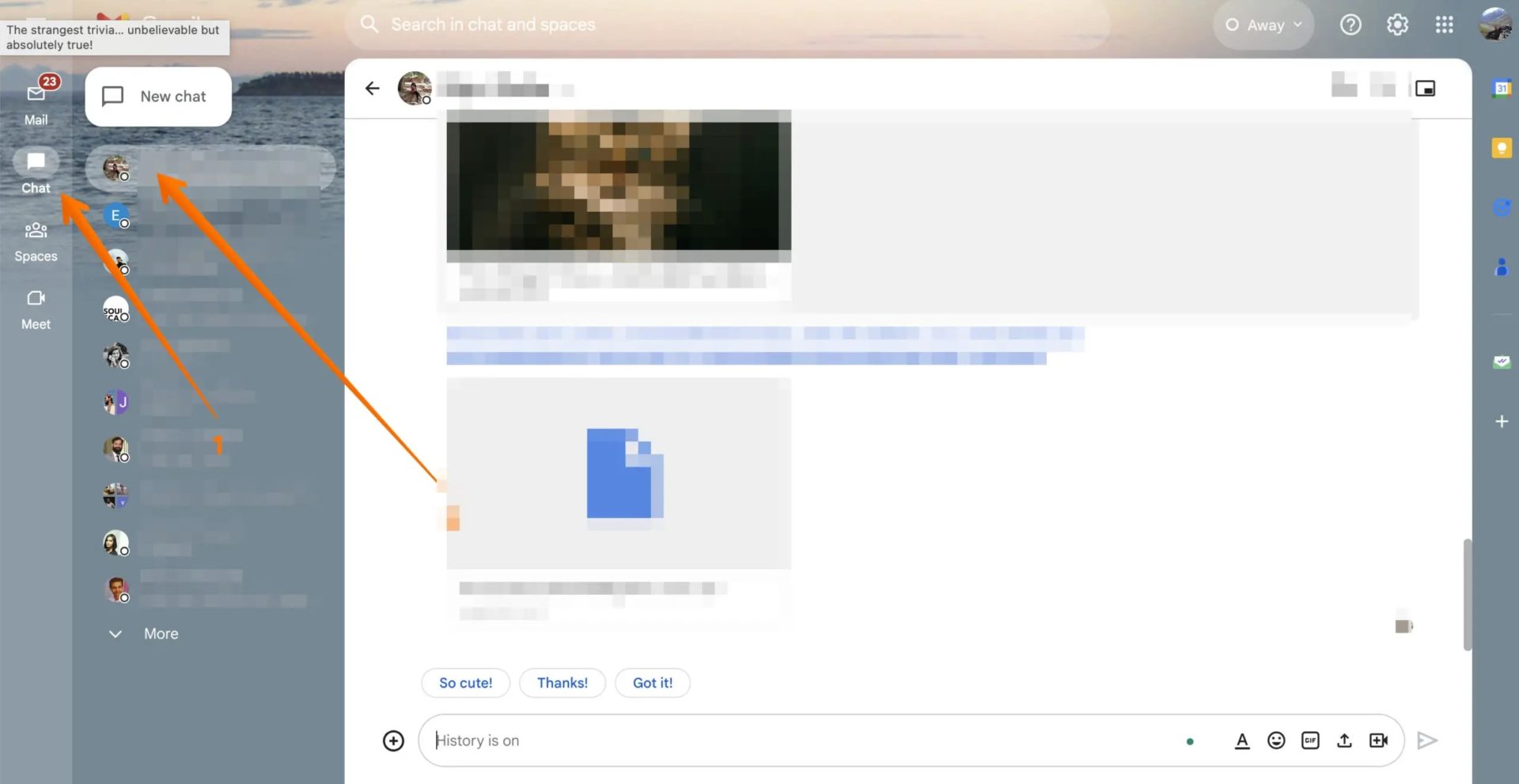1519x784 pixels.
Task: Open the Away status dropdown
Action: 1263,25
